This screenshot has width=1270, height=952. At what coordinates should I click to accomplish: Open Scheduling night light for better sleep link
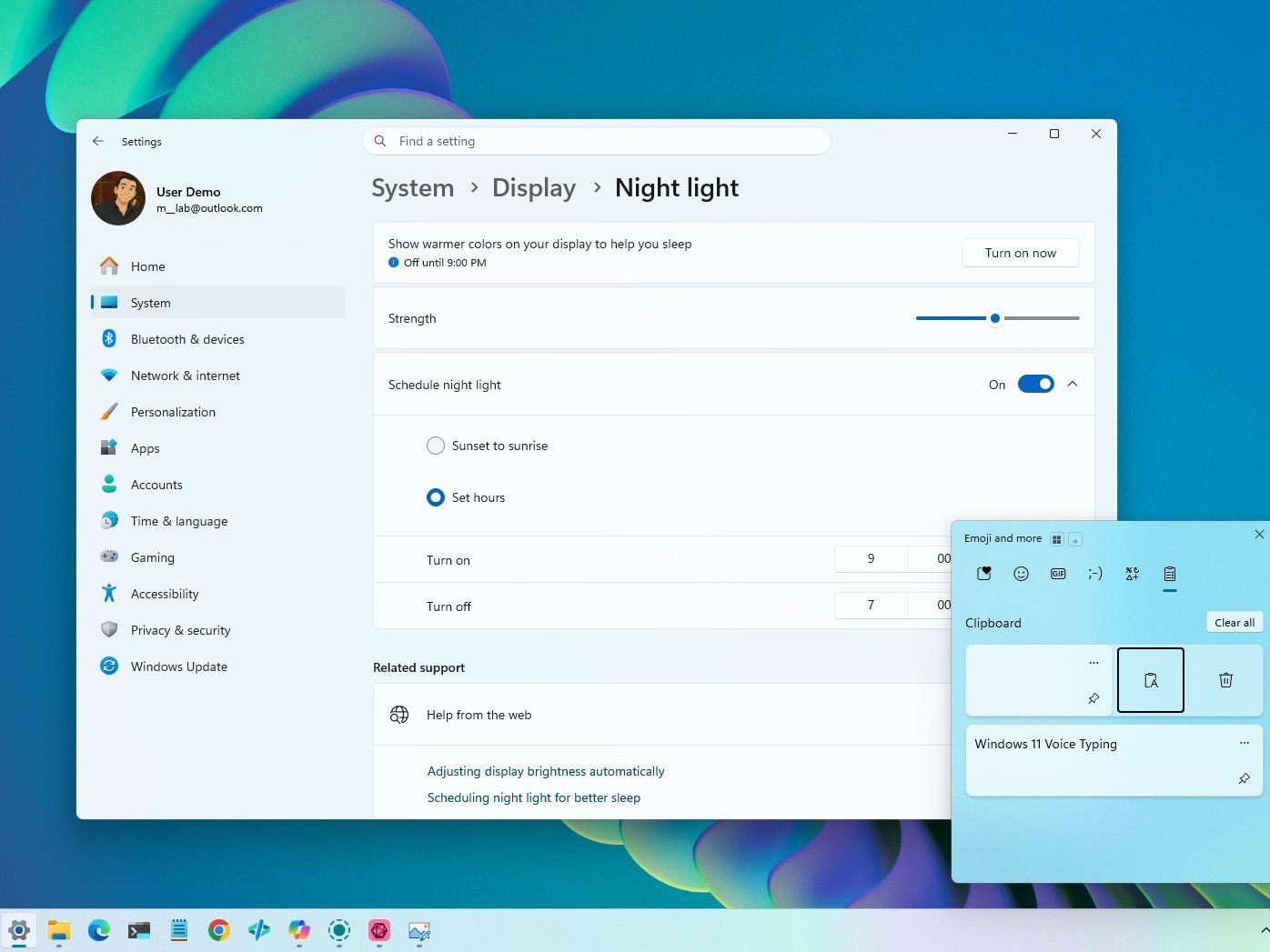[534, 797]
